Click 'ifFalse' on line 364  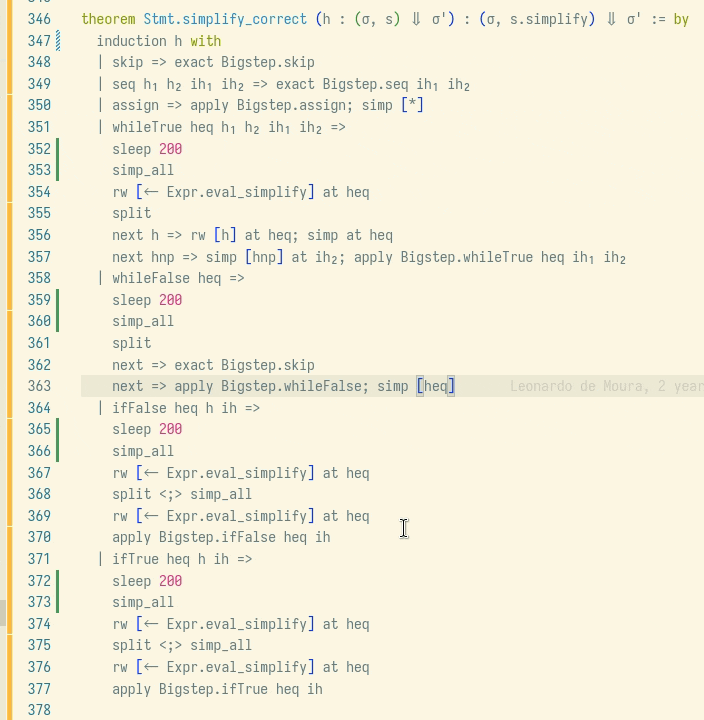click(x=139, y=408)
